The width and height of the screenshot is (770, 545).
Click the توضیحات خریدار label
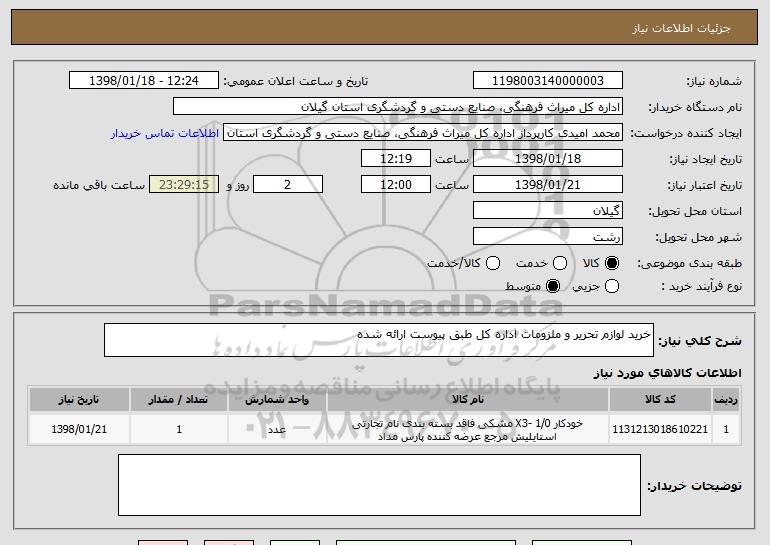694,486
